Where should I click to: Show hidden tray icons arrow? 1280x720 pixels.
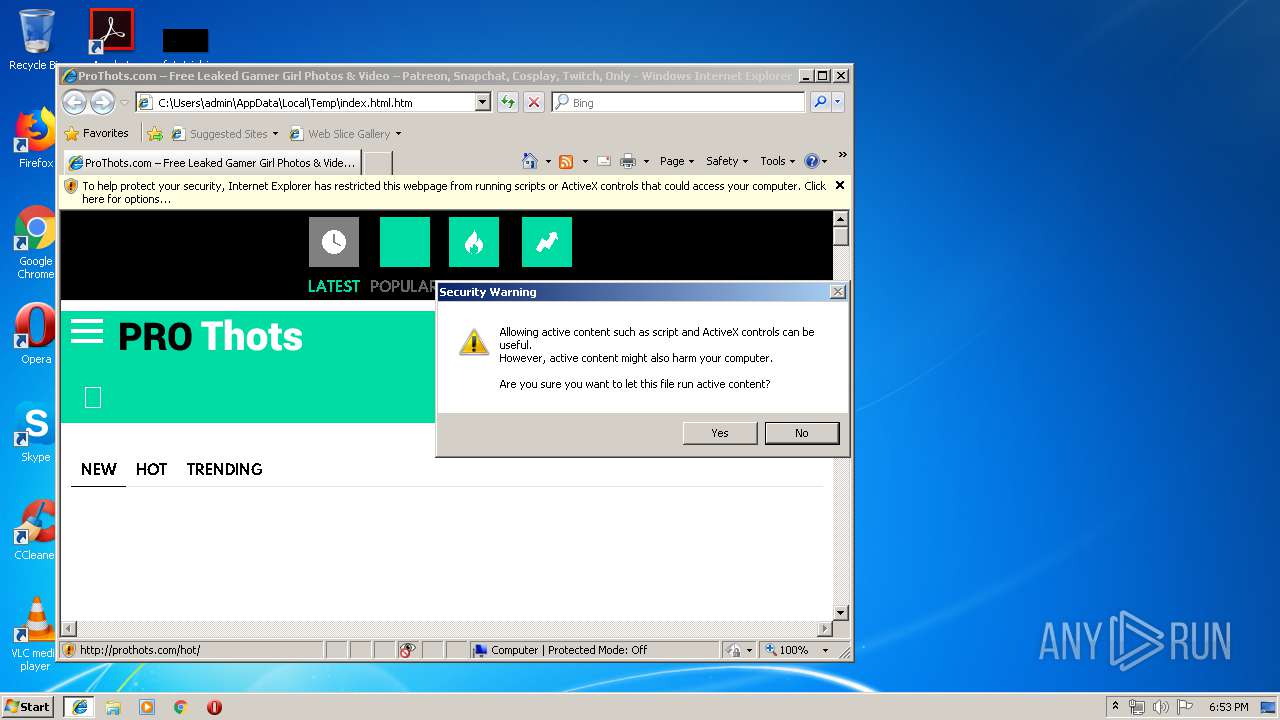[x=1115, y=706]
